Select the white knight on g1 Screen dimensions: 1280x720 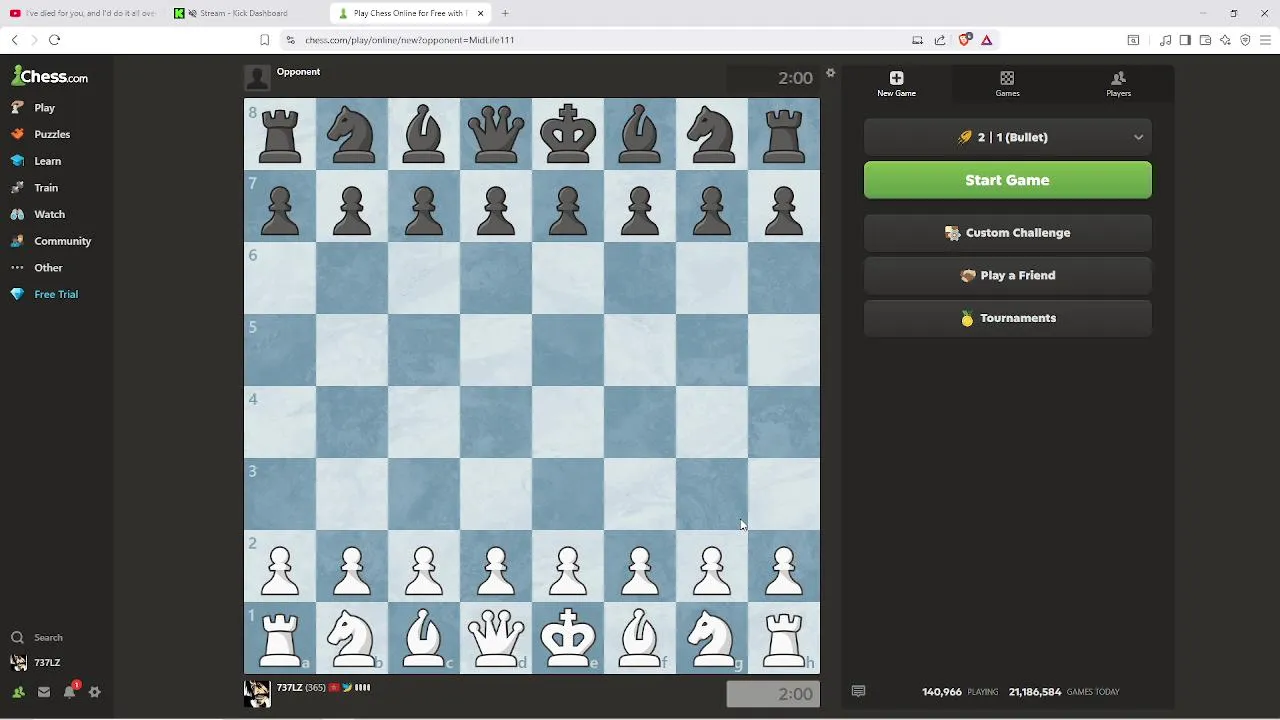tap(712, 638)
